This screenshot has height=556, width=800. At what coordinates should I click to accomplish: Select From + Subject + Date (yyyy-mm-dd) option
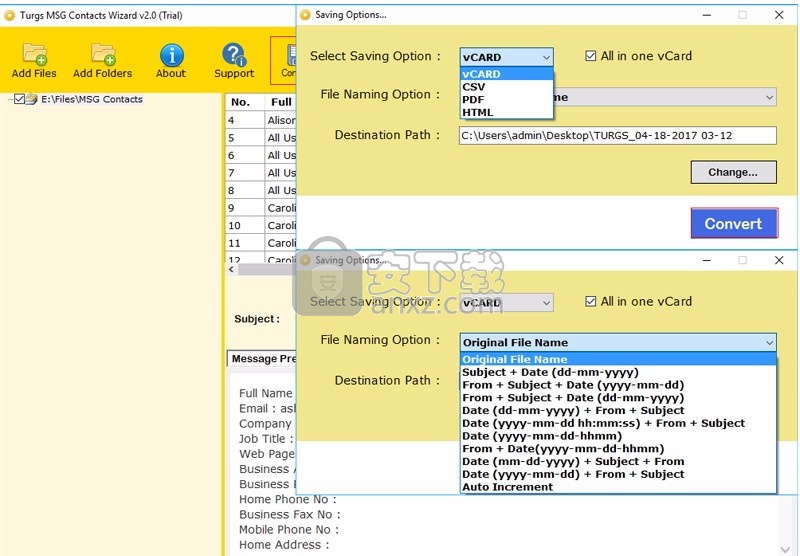pos(618,385)
